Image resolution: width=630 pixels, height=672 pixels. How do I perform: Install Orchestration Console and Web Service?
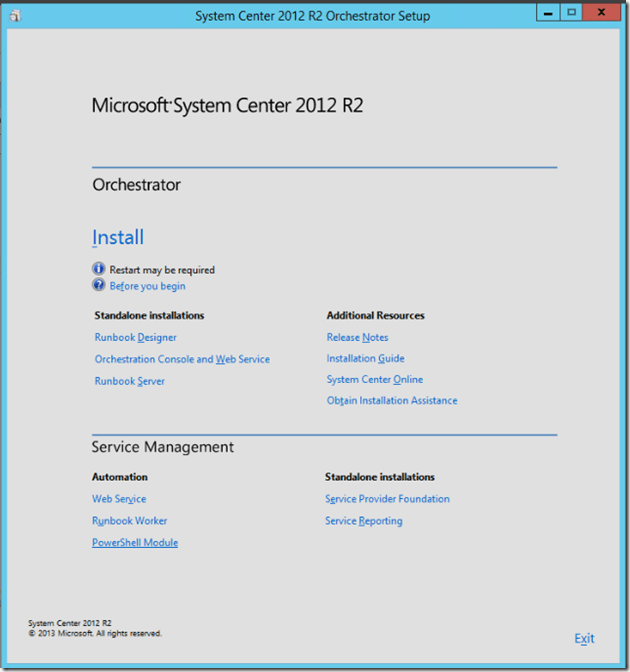182,359
